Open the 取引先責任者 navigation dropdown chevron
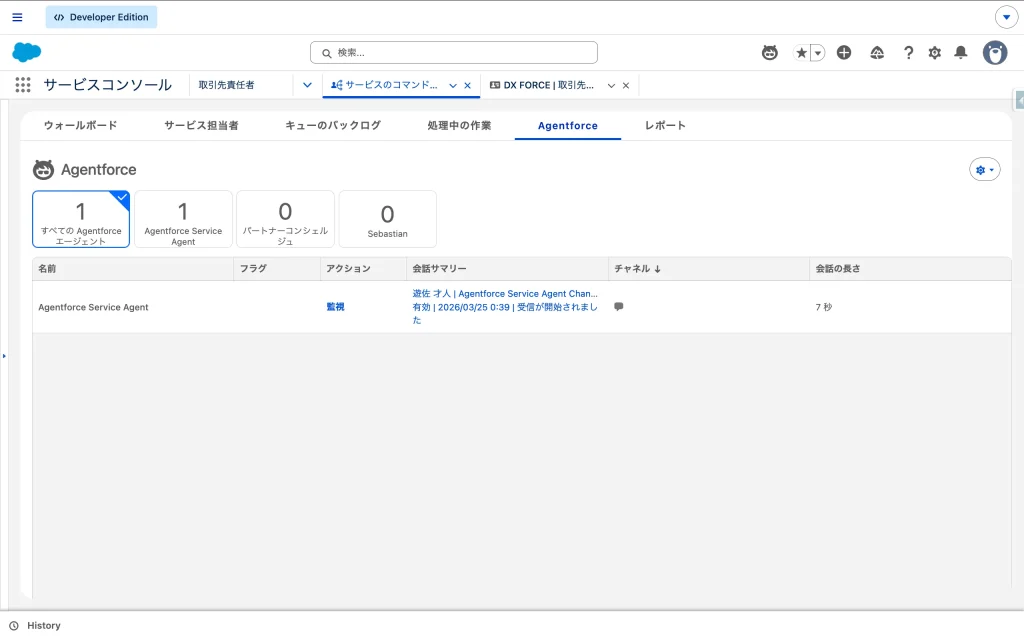 point(307,85)
